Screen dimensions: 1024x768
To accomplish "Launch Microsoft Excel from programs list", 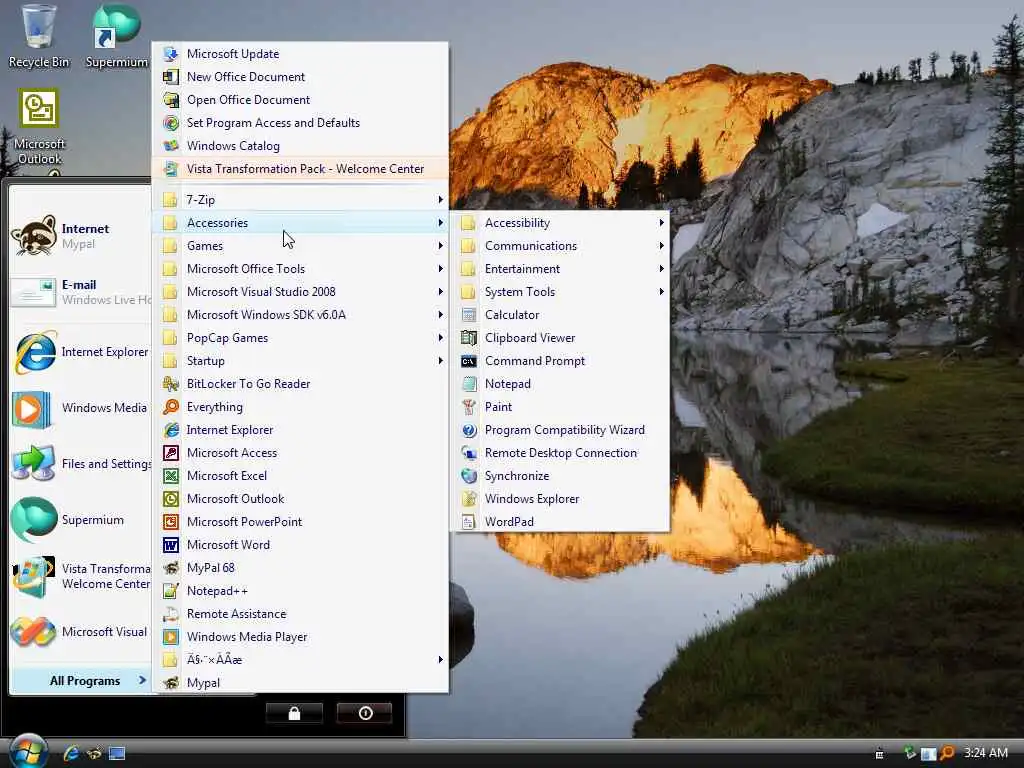I will tap(300, 475).
